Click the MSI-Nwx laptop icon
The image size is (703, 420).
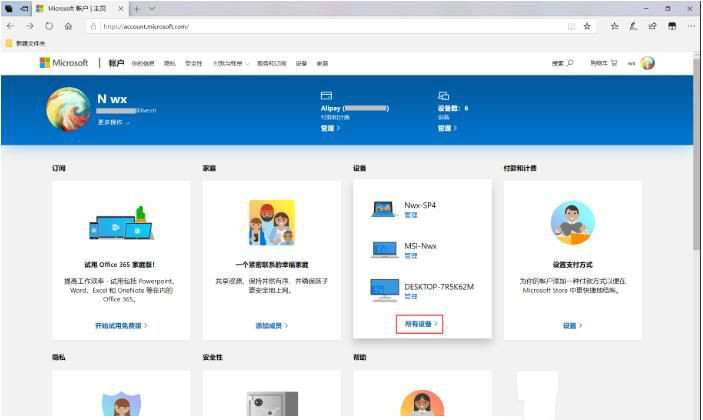coord(384,250)
